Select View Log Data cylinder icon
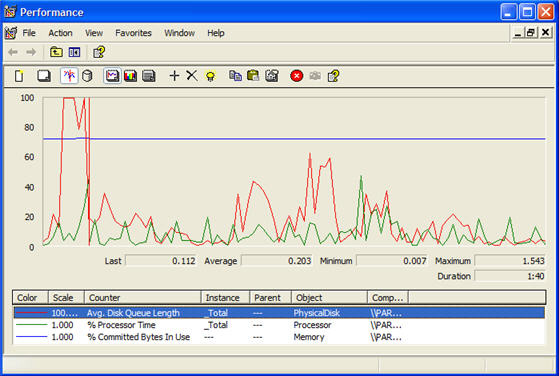This screenshot has width=559, height=376. [87, 76]
